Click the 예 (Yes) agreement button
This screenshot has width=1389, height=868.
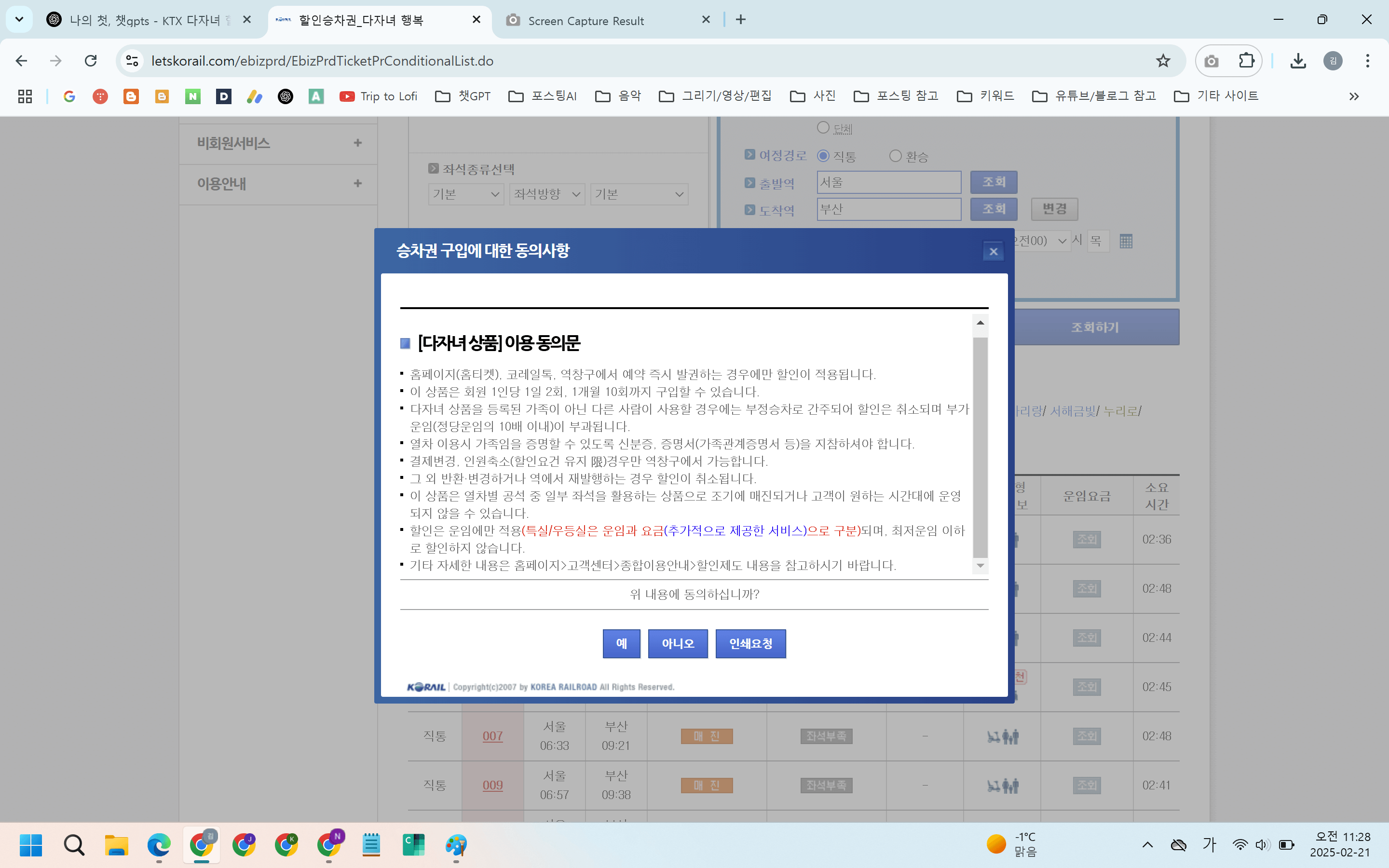pos(621,644)
